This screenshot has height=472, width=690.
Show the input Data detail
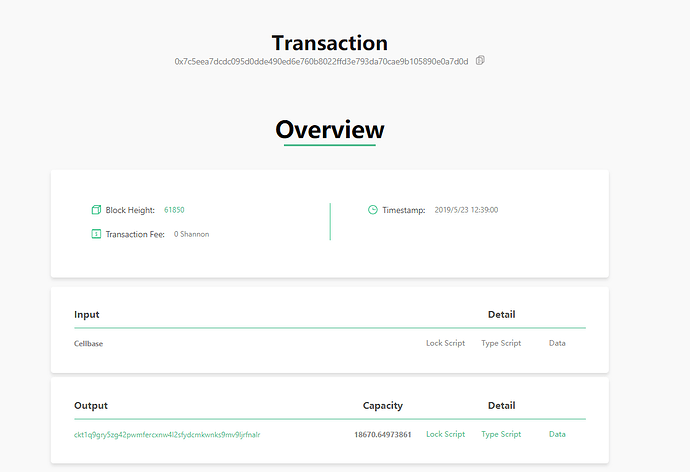coord(557,343)
